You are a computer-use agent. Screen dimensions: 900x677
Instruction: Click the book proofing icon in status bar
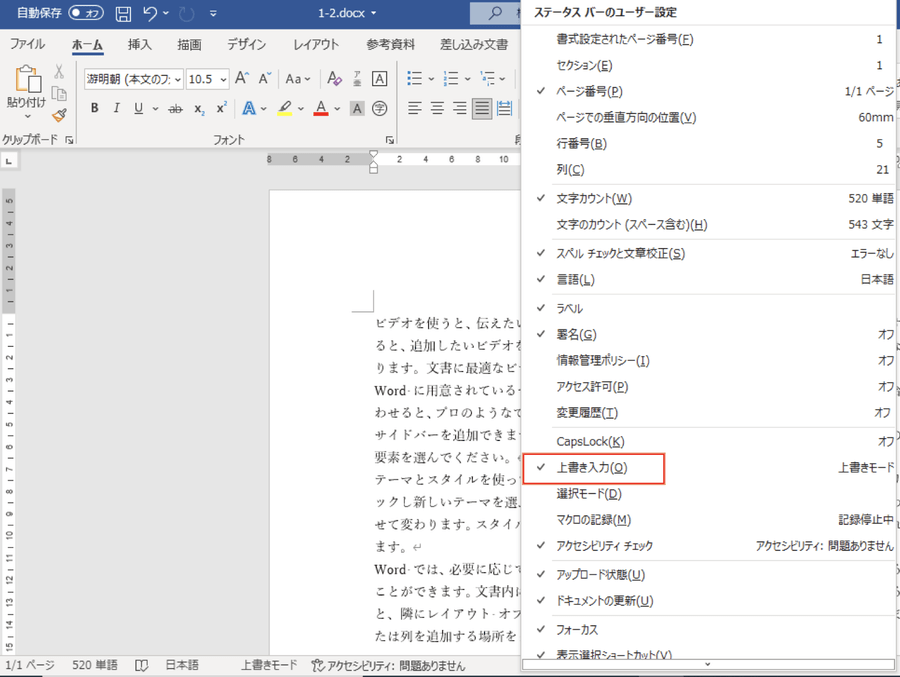tap(141, 665)
